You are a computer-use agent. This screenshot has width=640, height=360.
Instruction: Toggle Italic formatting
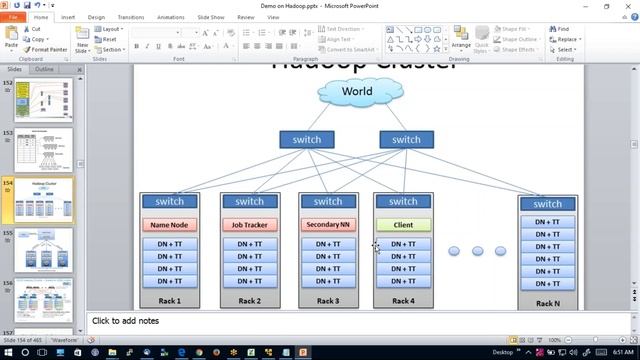pos(147,46)
